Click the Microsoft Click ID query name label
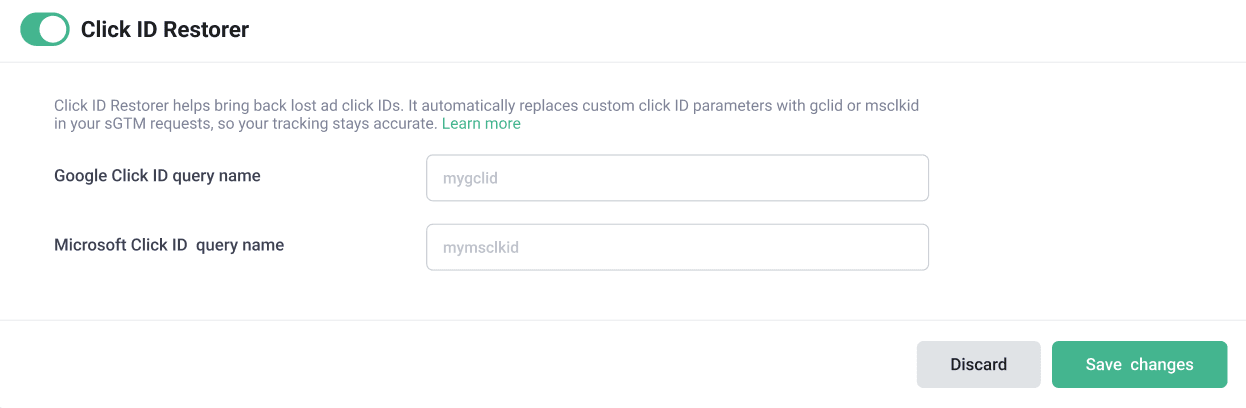This screenshot has width=1246, height=408. [169, 245]
